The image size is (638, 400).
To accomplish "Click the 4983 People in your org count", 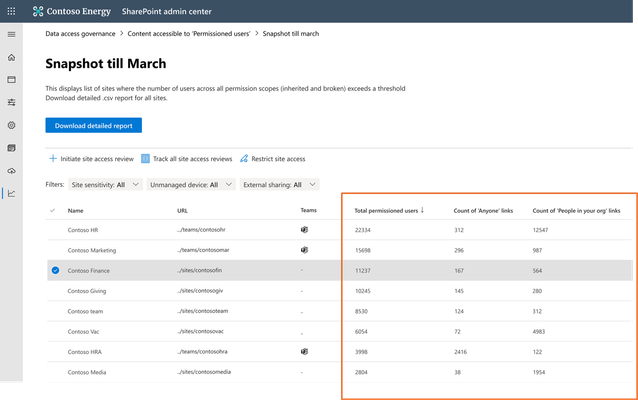I will tap(539, 332).
